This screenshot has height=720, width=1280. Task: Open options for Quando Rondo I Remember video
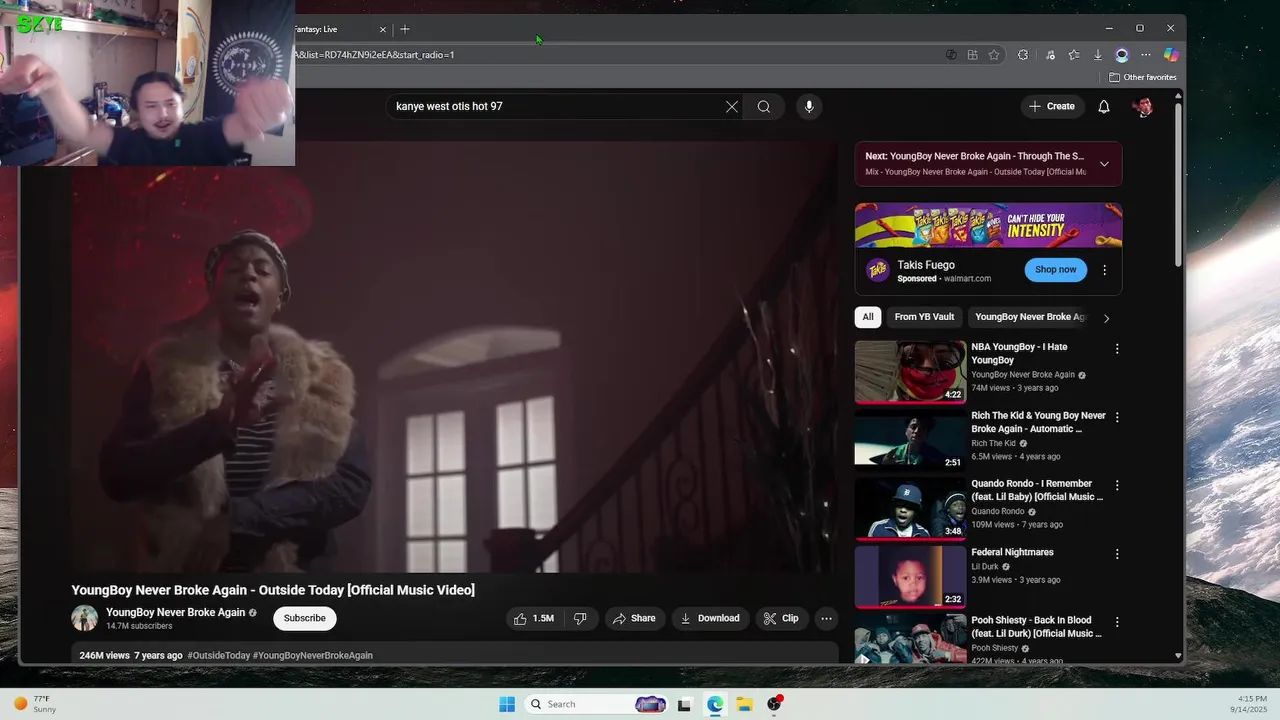1117,485
